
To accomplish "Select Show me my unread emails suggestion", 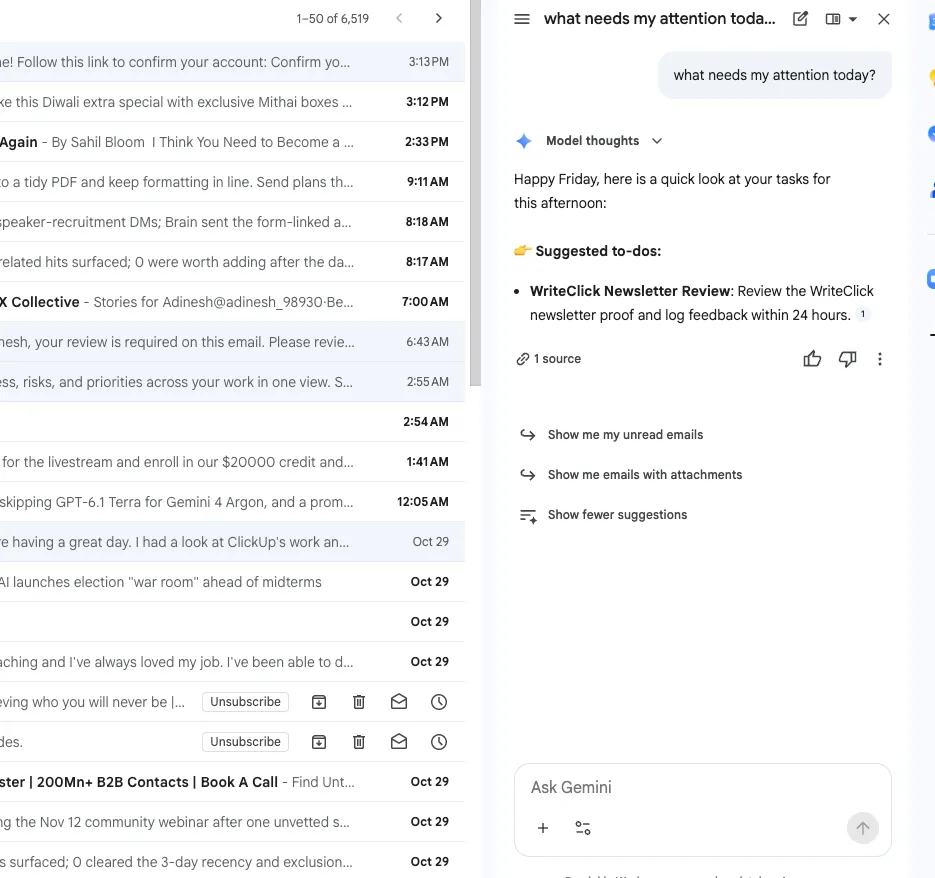I will tap(626, 435).
